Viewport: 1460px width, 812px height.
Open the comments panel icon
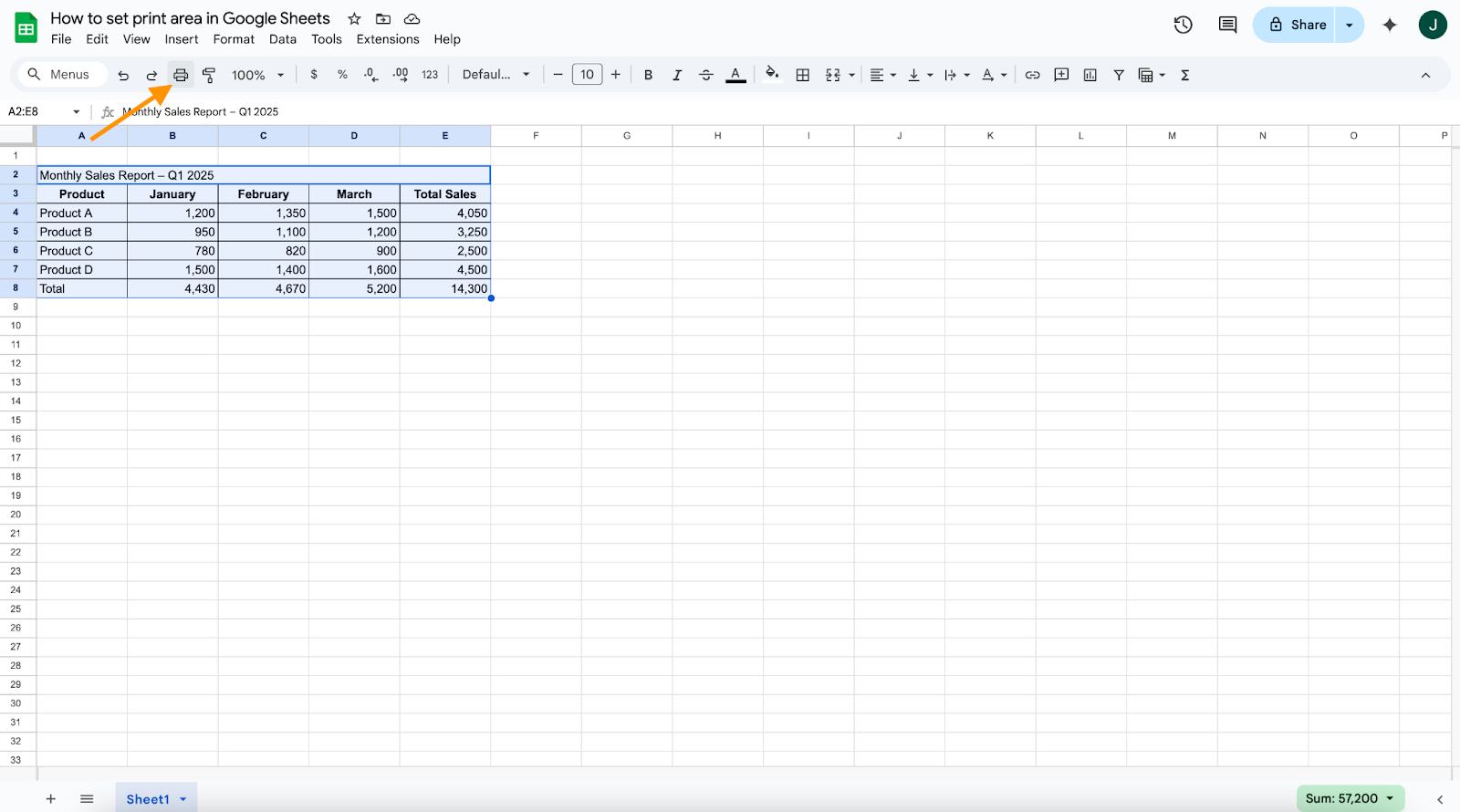point(1227,25)
